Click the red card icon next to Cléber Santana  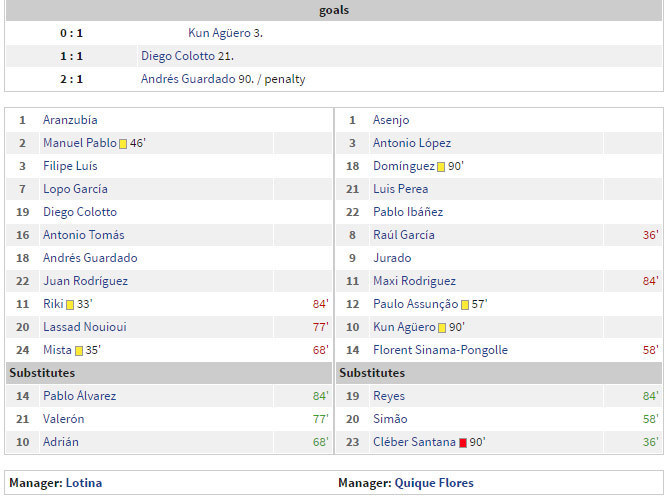[x=463, y=442]
